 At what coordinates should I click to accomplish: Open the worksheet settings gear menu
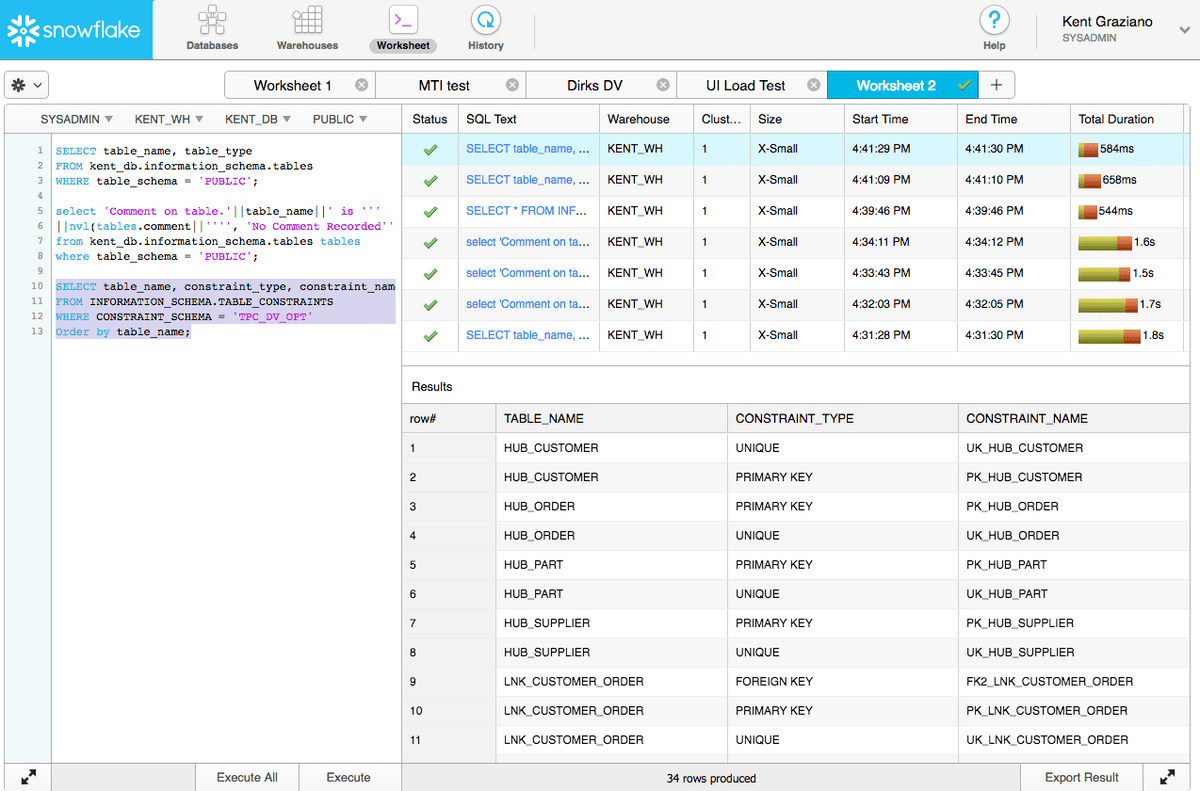pos(26,86)
